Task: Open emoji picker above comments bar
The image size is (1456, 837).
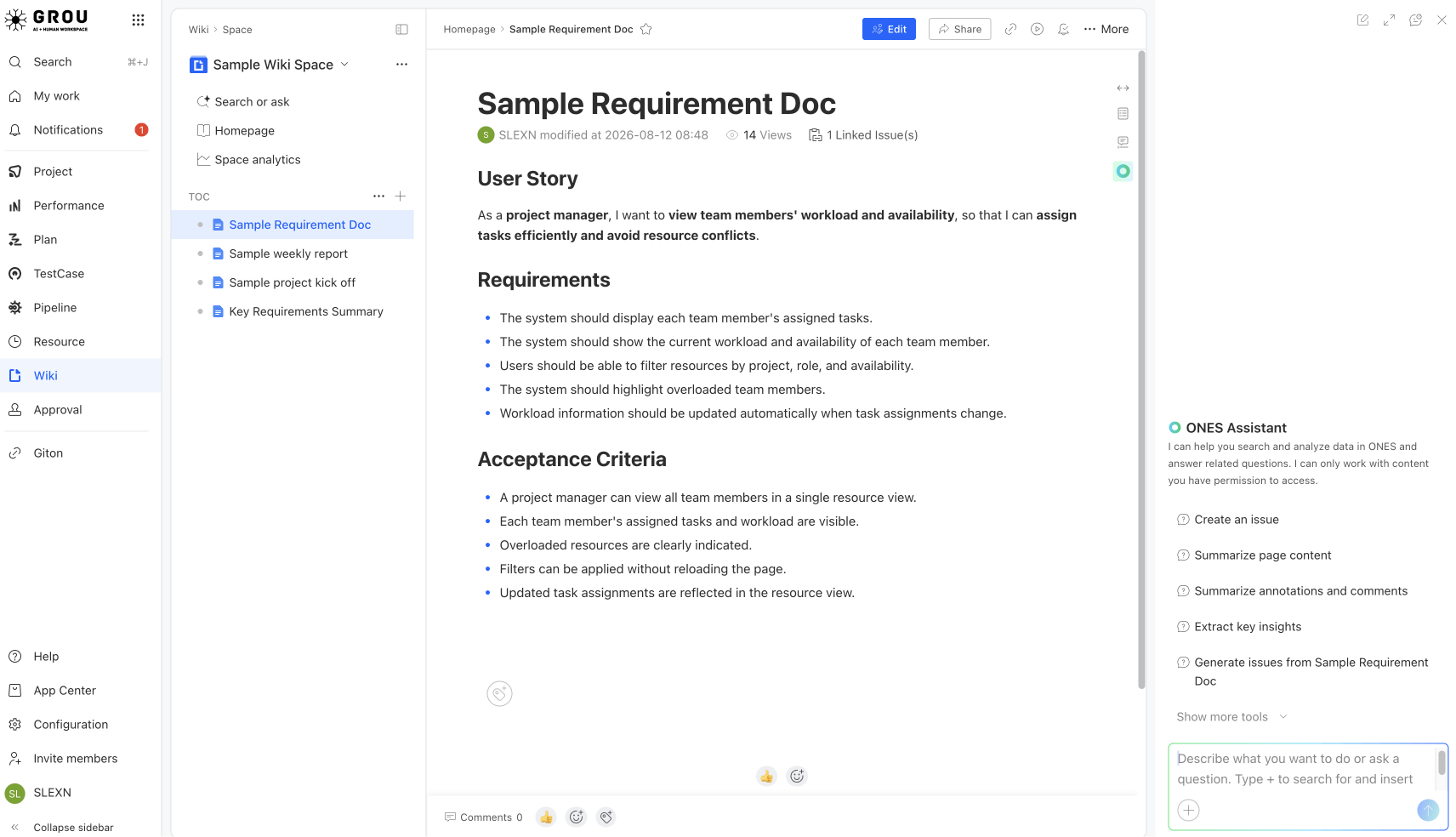Action: pyautogui.click(x=797, y=776)
